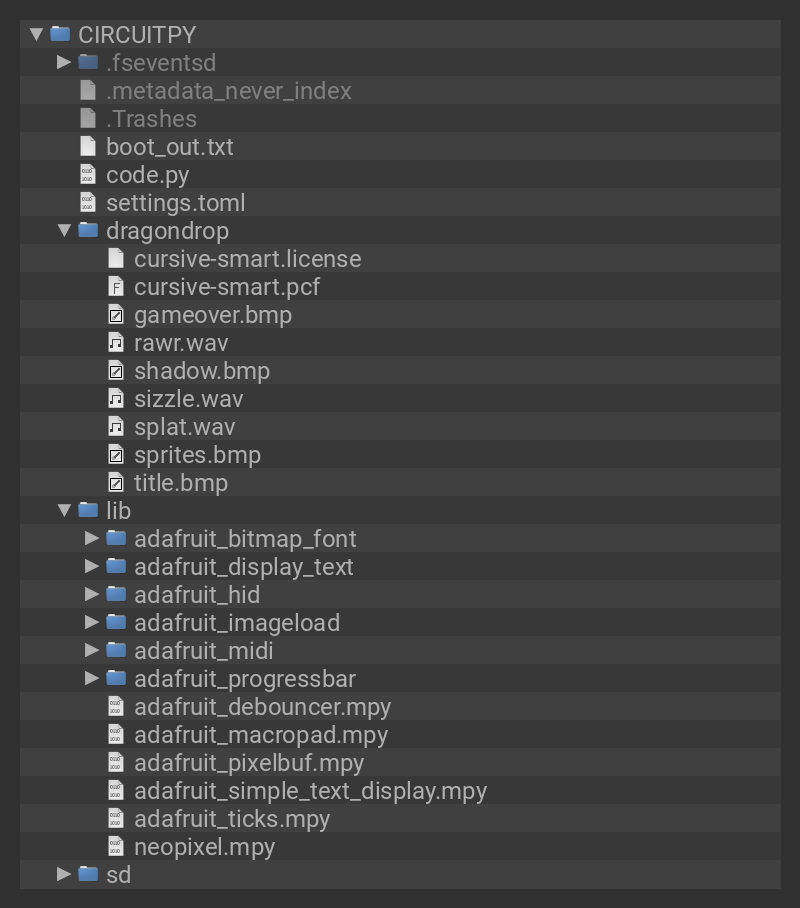Screen dimensions: 800x908
Task: Select settings.toml in the file tree
Action: 175,203
